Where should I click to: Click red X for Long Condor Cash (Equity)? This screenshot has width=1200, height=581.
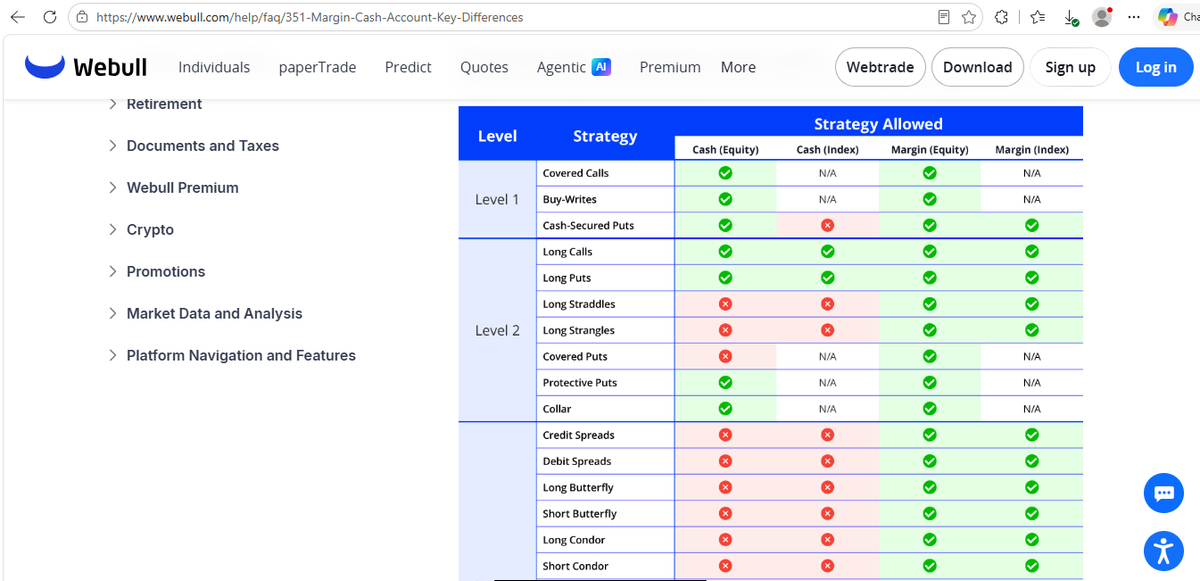click(x=726, y=540)
